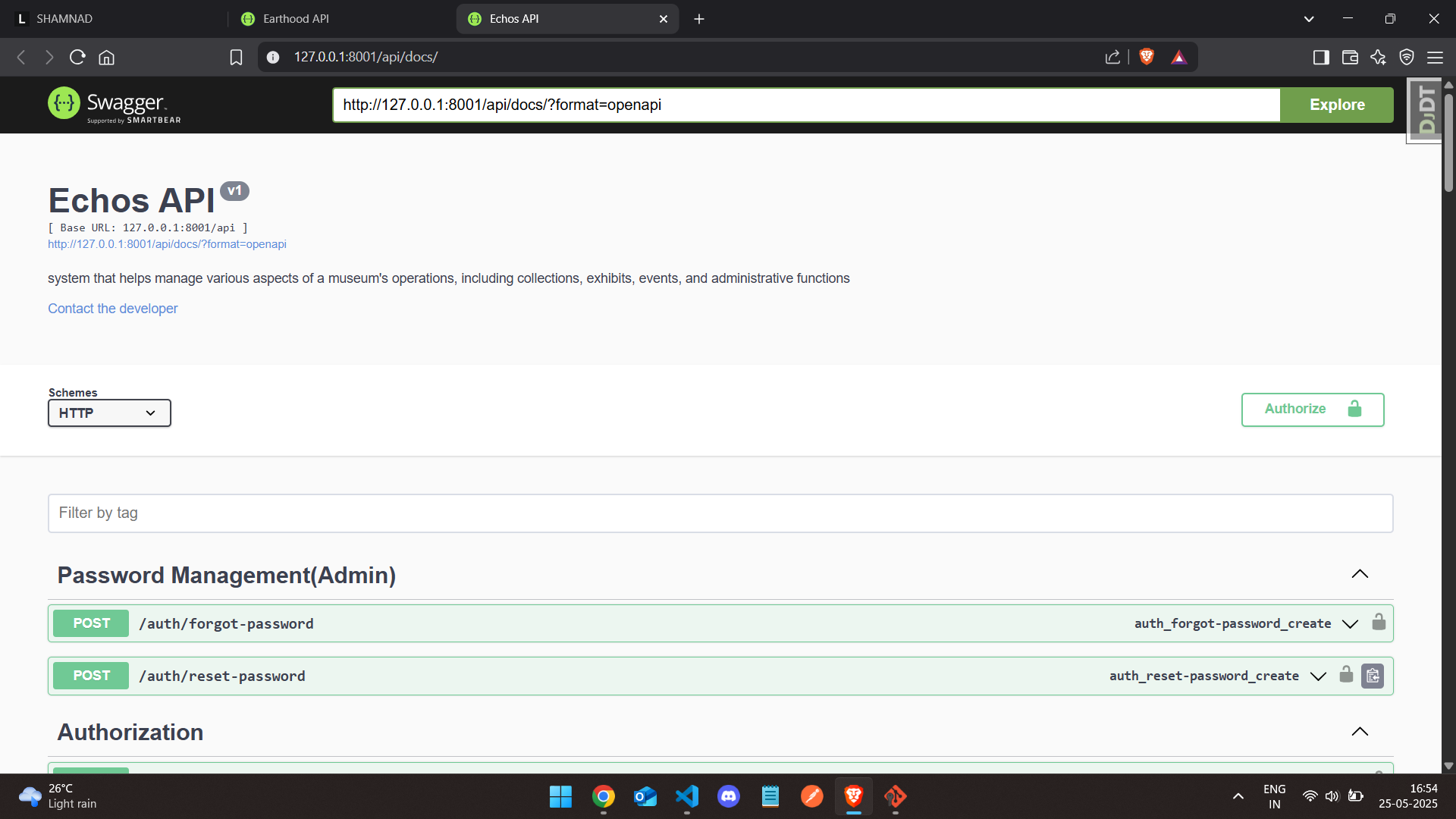This screenshot has width=1456, height=819.
Task: Collapse the Password Management(Admin) section
Action: [1360, 574]
